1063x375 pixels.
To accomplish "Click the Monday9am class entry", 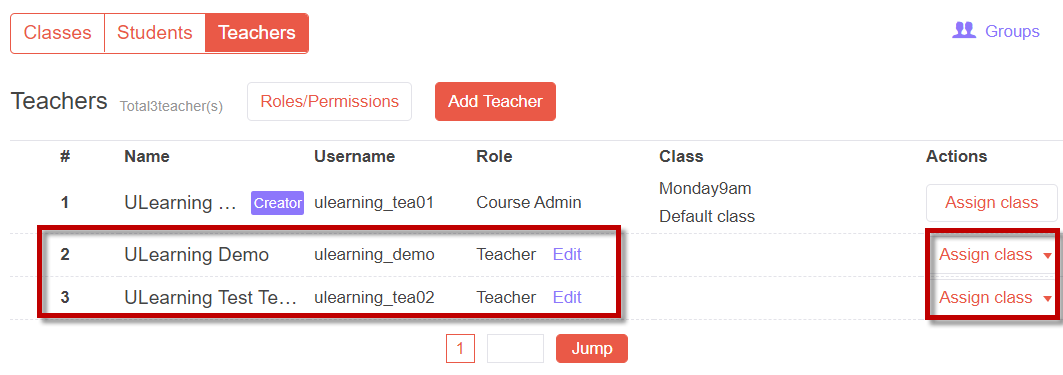I will coord(705,188).
